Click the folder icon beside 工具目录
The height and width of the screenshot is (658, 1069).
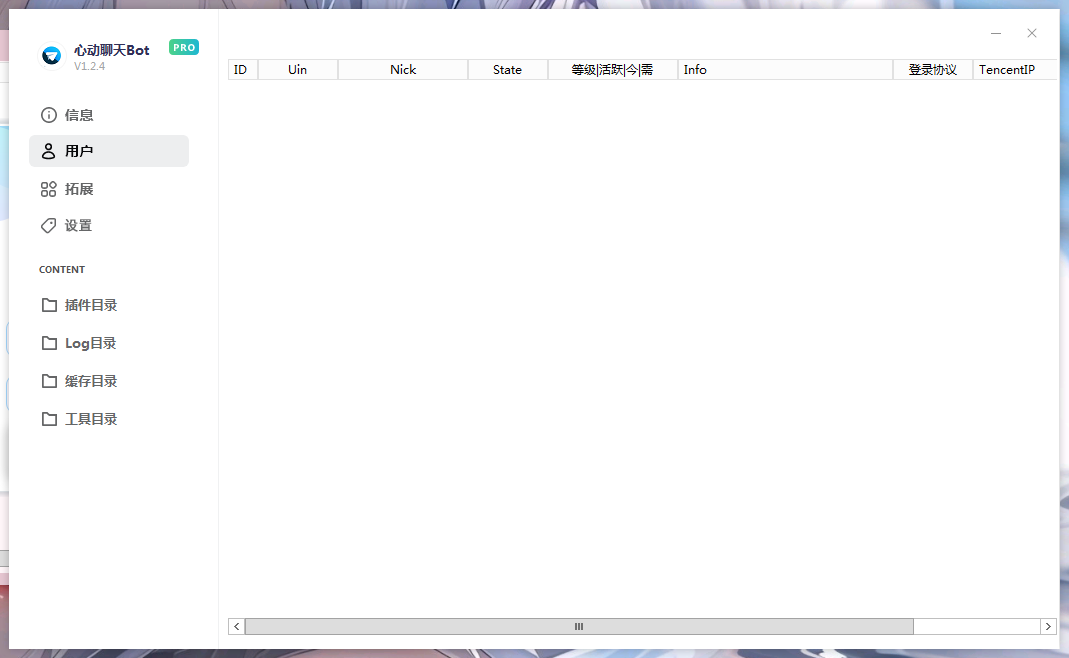point(49,419)
